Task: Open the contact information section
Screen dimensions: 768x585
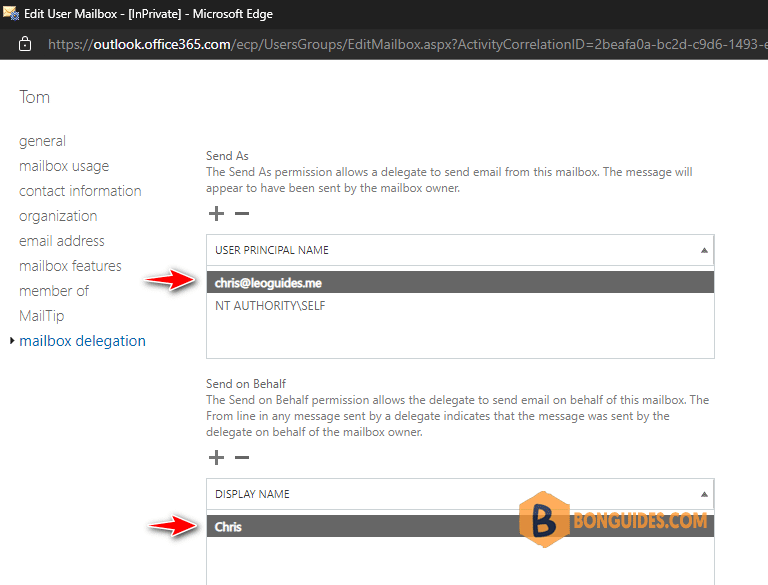Action: tap(80, 191)
